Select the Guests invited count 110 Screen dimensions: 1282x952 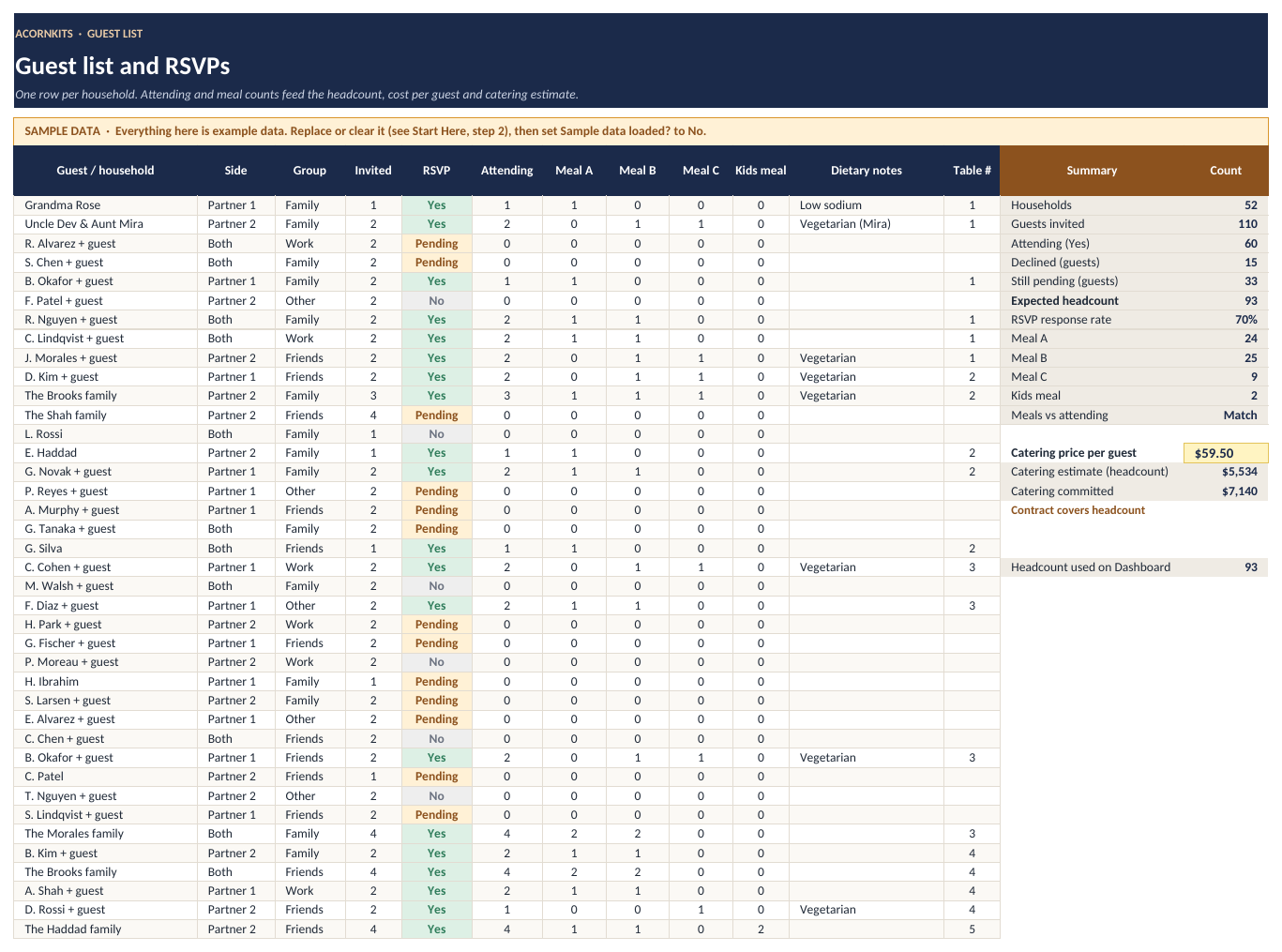(x=1226, y=224)
